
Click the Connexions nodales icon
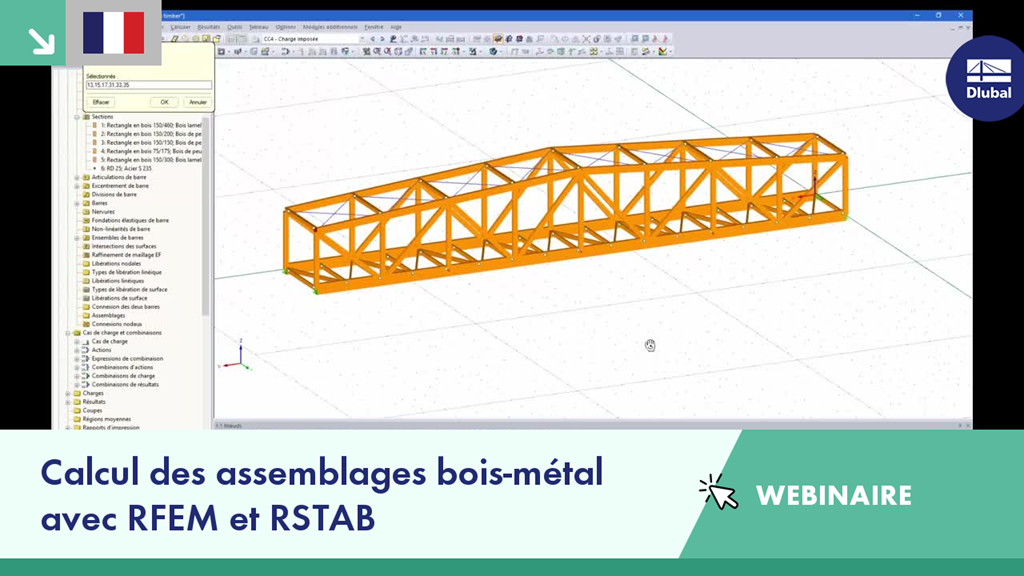[x=86, y=324]
